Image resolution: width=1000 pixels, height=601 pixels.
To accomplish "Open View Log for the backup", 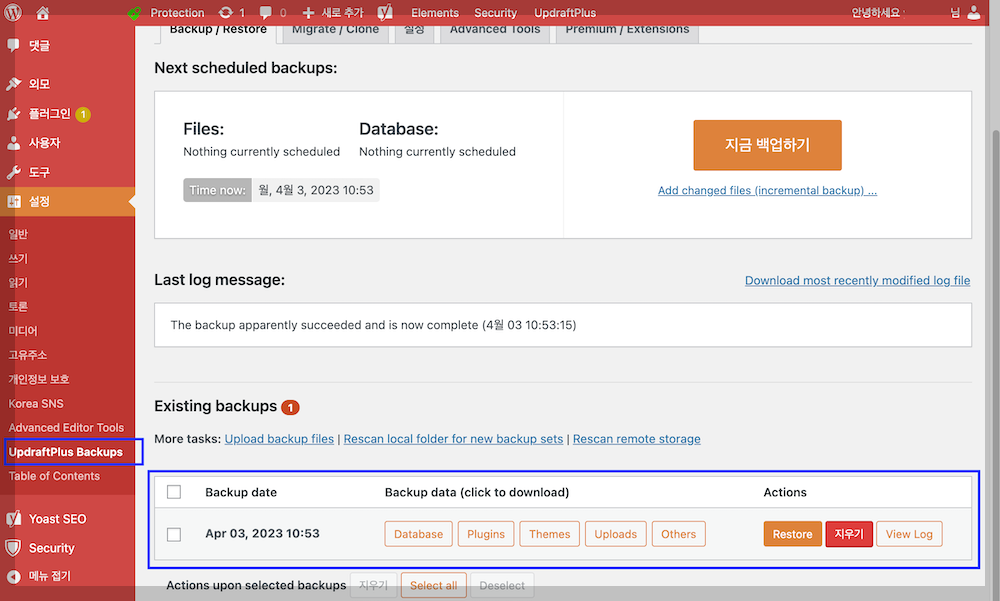I will pos(909,534).
